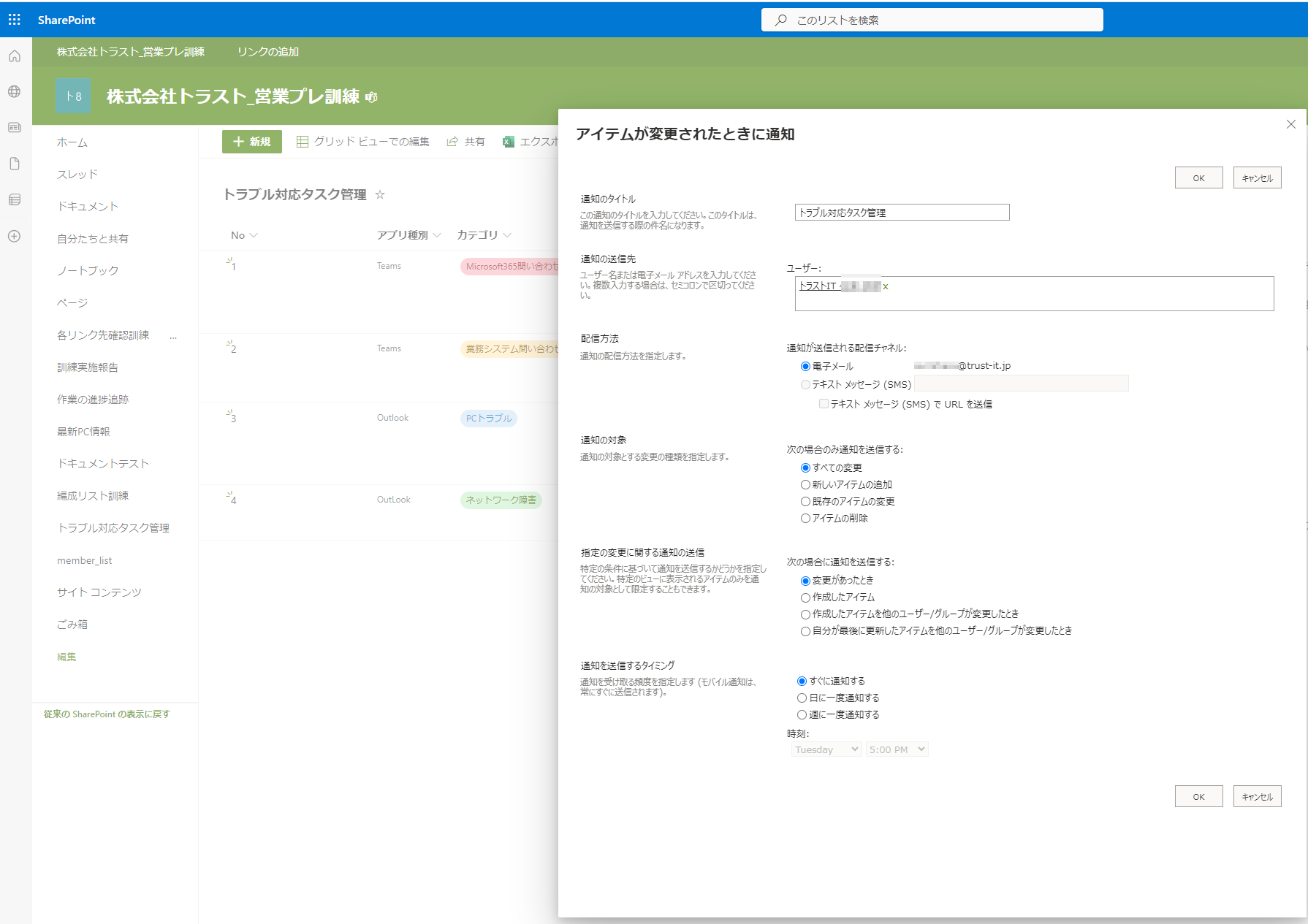Click the このリストを検索 search box
Image resolution: width=1308 pixels, height=924 pixels.
[932, 20]
